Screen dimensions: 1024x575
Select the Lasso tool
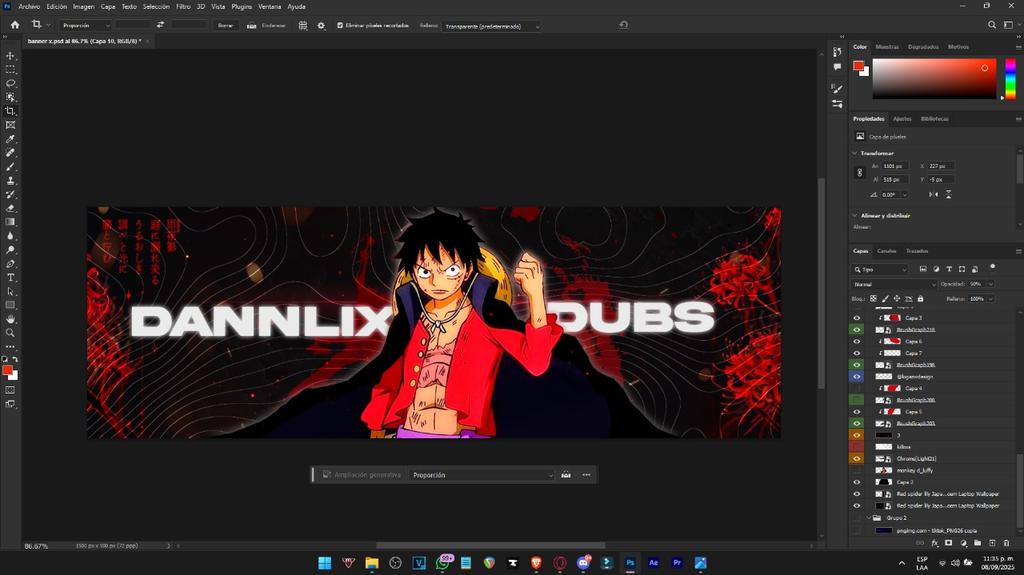click(10, 84)
